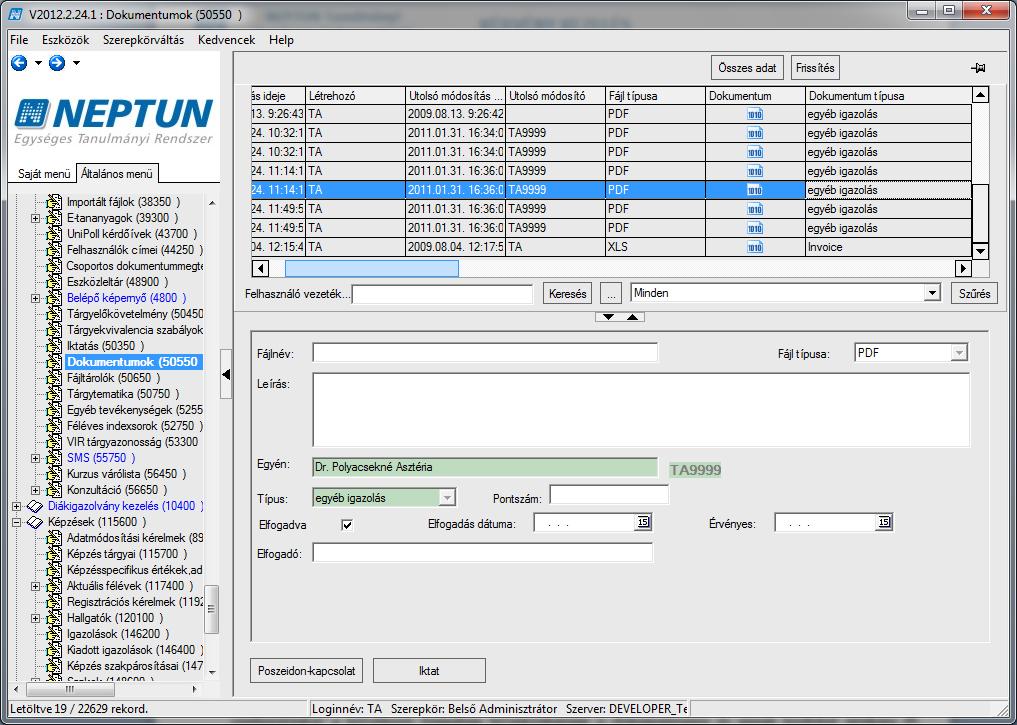Image resolution: width=1017 pixels, height=725 pixels.
Task: Expand the E-tananyagok tree node
Action: tap(36, 218)
